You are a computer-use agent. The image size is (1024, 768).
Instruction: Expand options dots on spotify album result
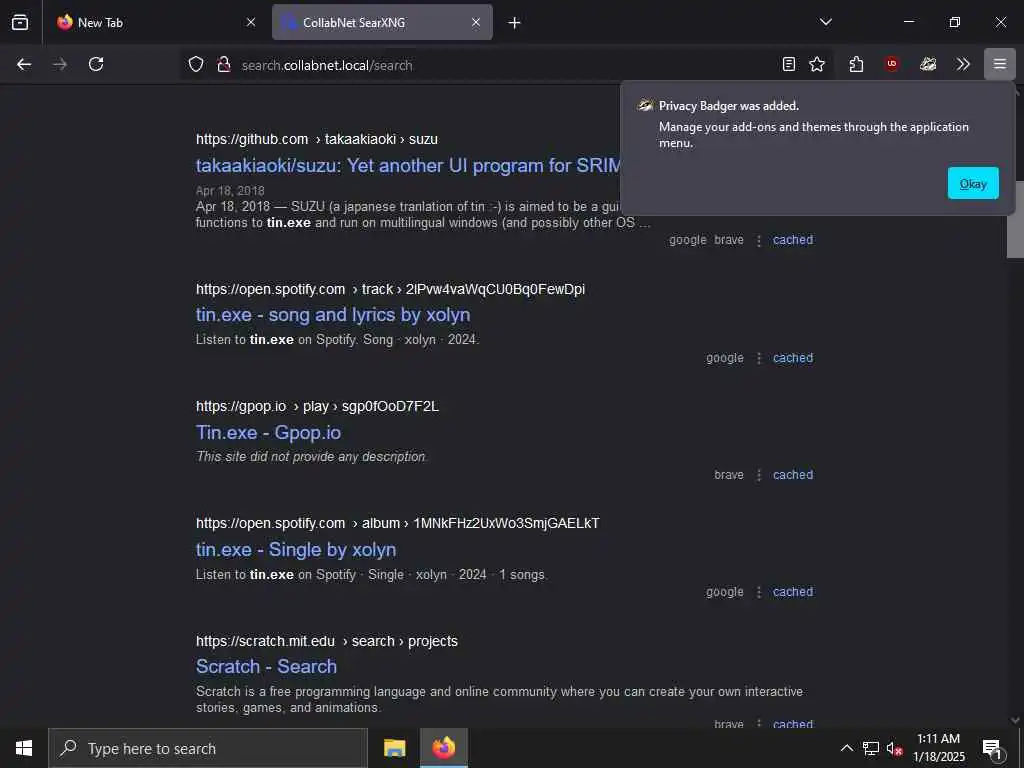pos(759,592)
